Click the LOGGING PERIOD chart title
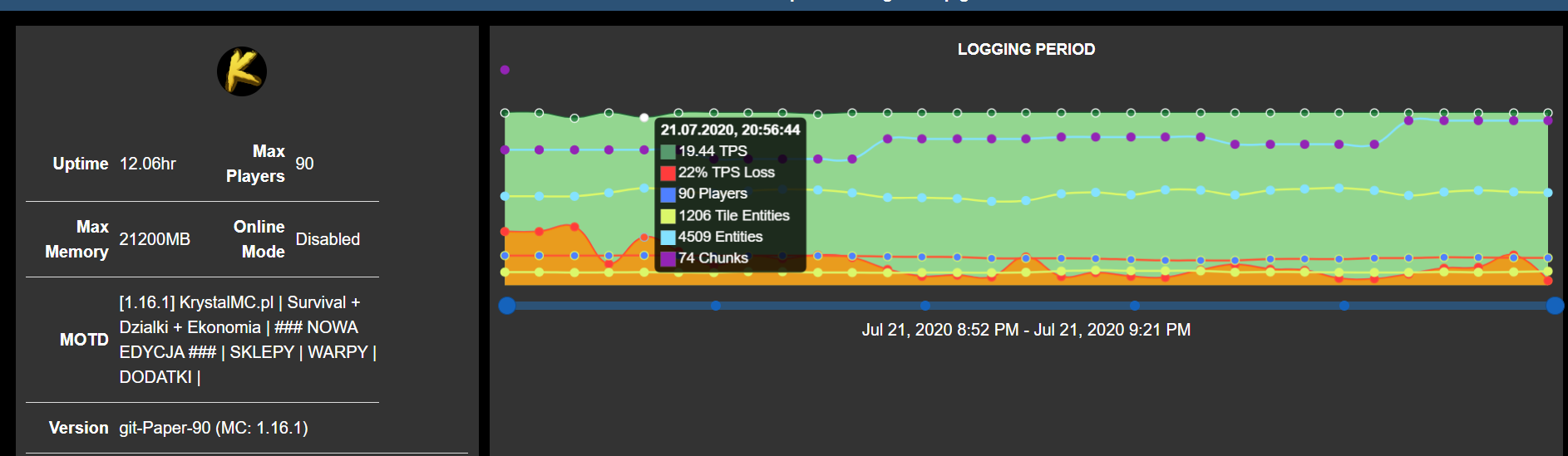Viewport: 1568px width, 456px height. pyautogui.click(x=1026, y=49)
